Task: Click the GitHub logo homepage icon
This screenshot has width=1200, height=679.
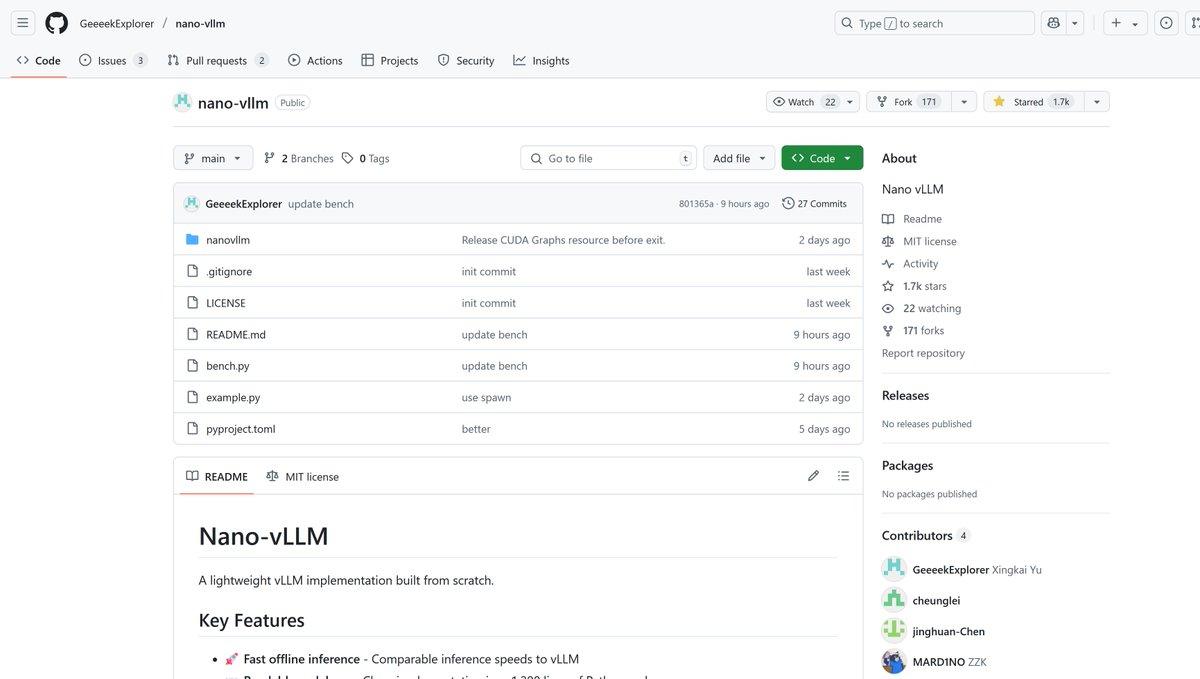Action: [x=57, y=23]
